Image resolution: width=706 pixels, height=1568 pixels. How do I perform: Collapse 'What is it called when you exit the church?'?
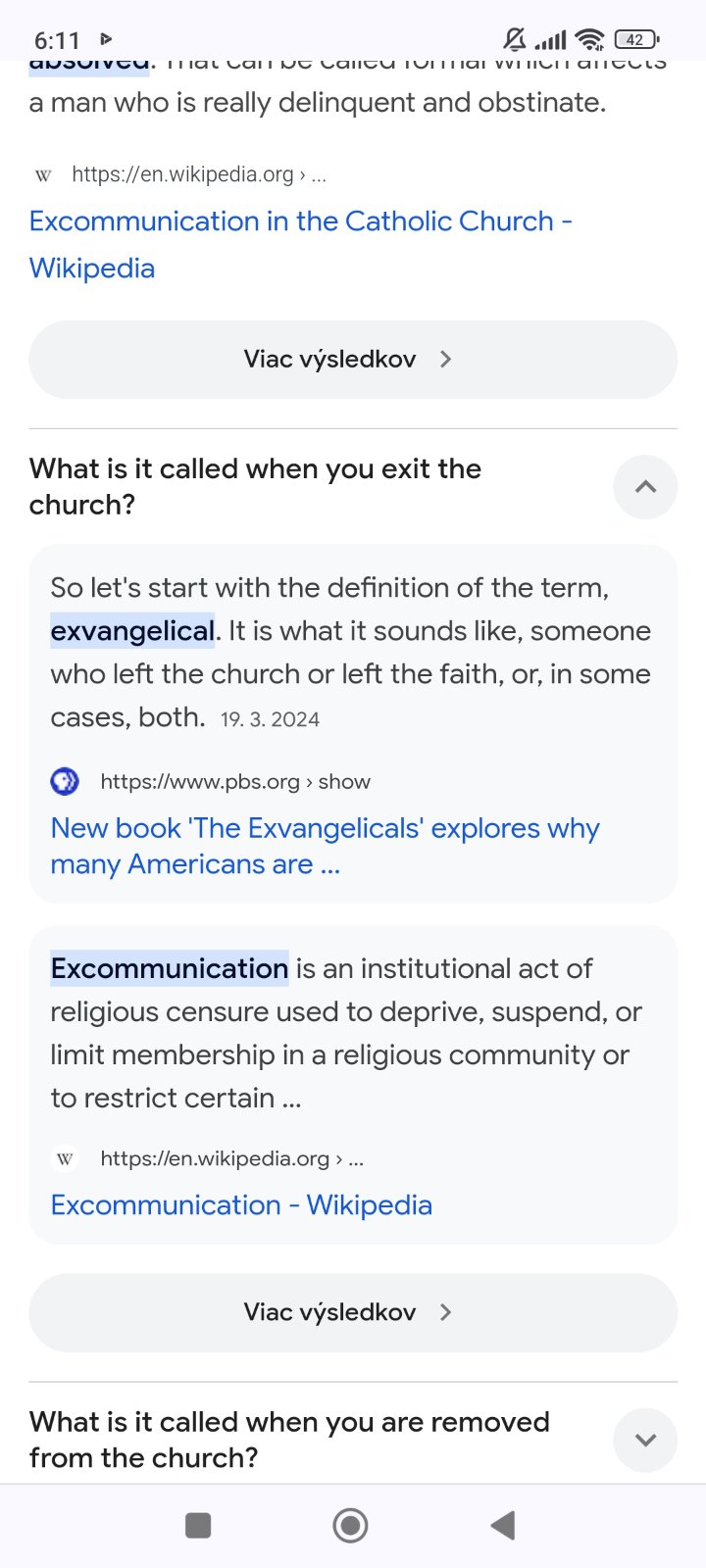pyautogui.click(x=645, y=487)
